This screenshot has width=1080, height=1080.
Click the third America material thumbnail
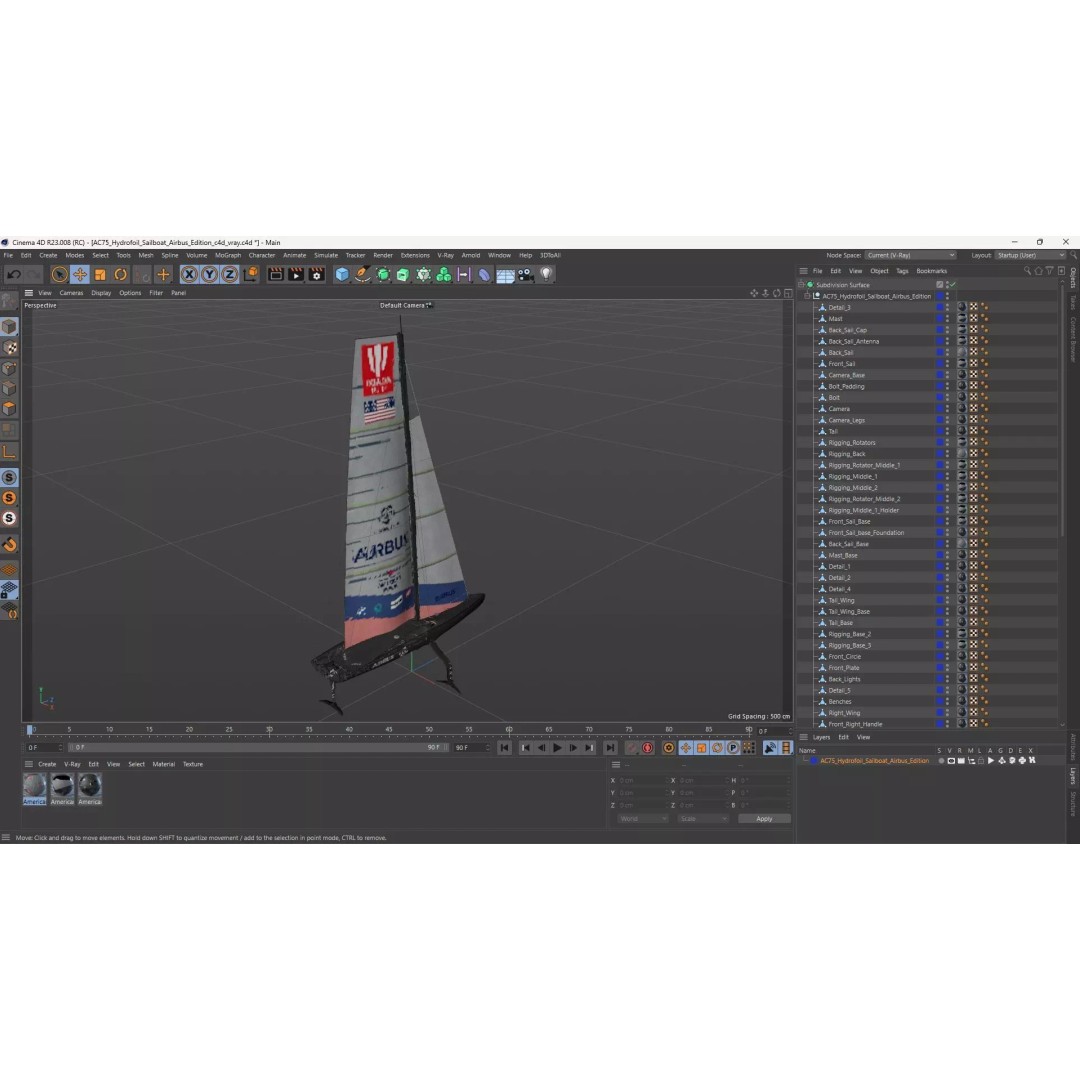pyautogui.click(x=90, y=789)
